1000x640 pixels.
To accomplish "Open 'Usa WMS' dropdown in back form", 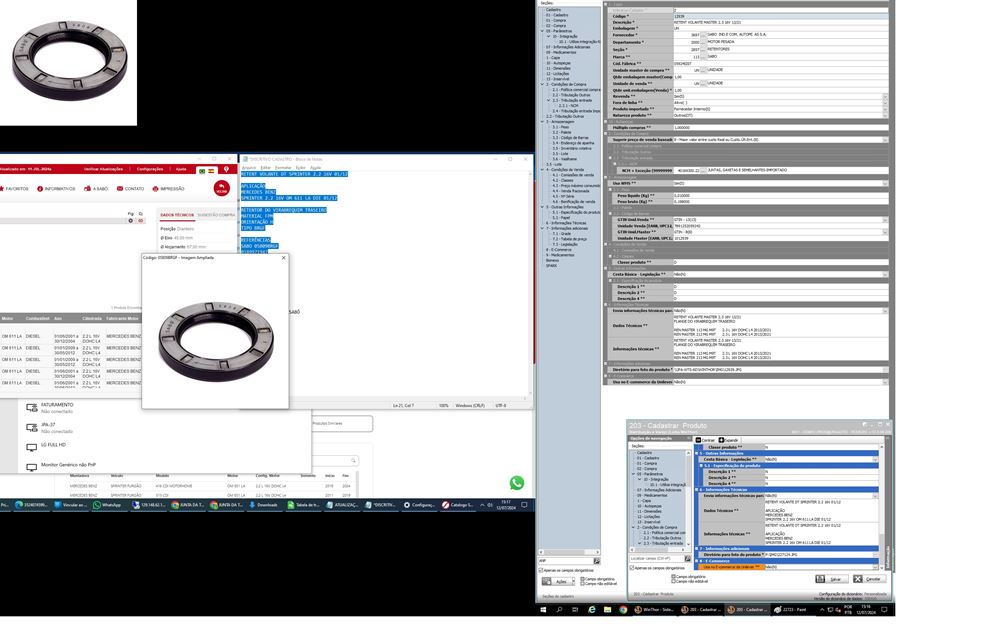I will [x=885, y=184].
